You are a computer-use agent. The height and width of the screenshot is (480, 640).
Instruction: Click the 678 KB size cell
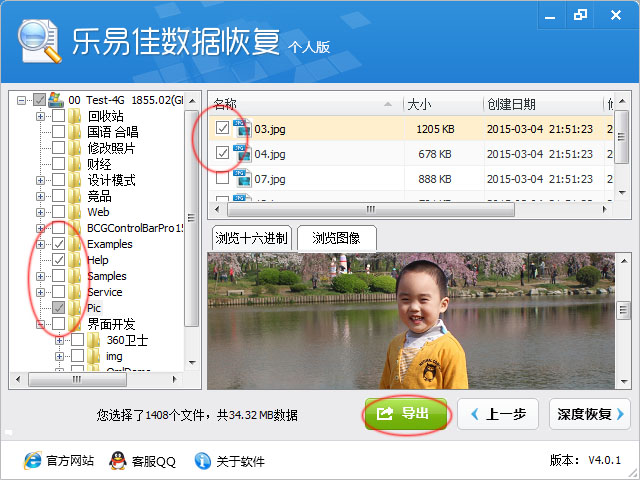point(435,154)
